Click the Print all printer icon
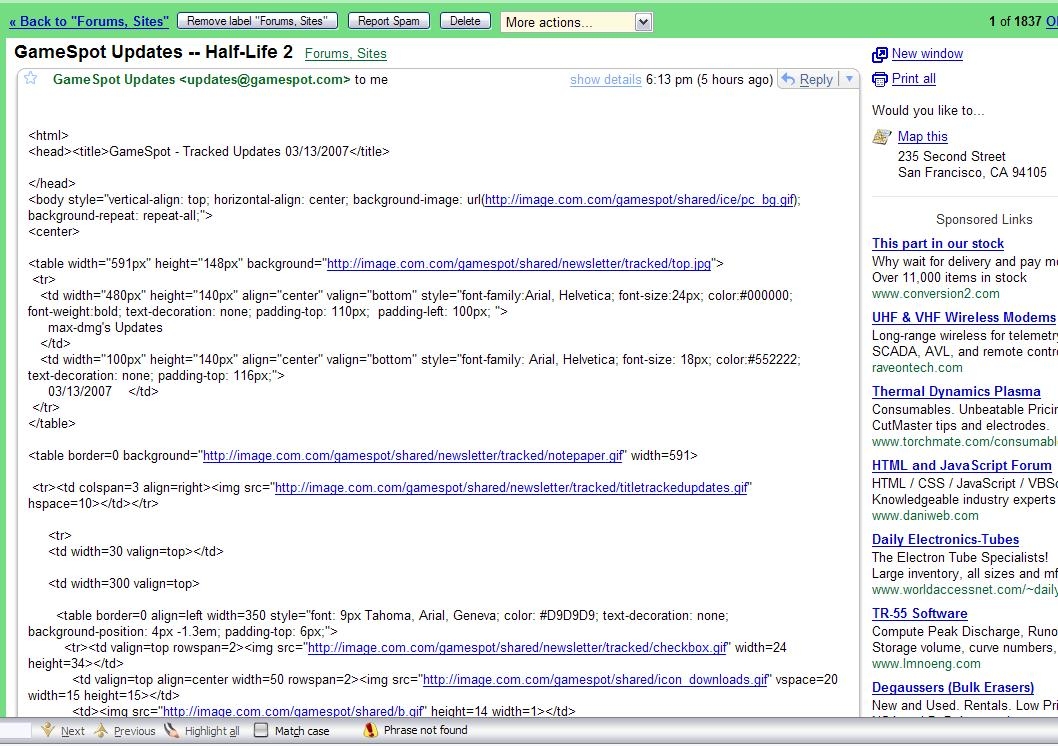 tap(880, 80)
